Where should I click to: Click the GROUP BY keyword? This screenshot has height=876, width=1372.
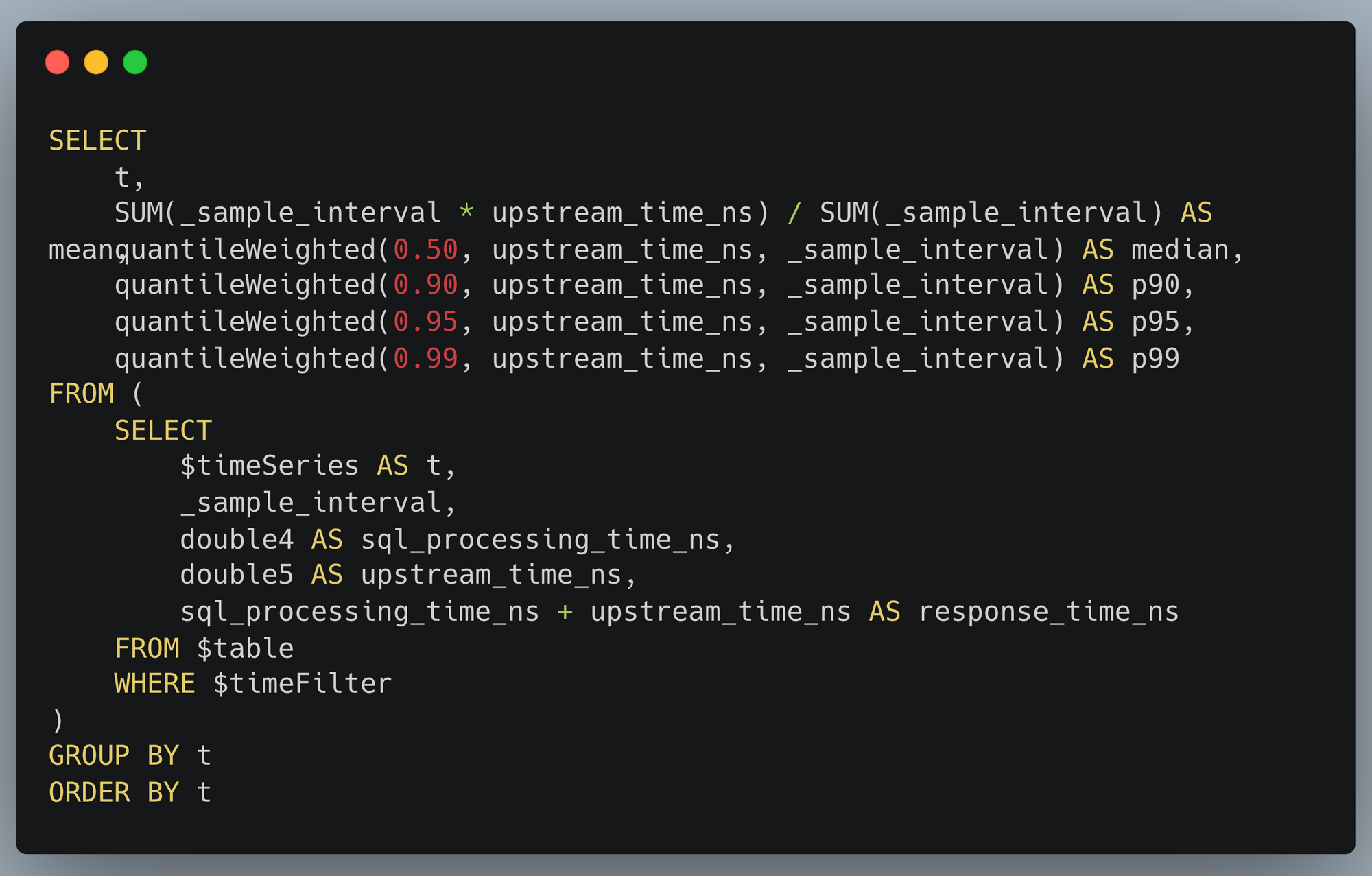(x=114, y=756)
